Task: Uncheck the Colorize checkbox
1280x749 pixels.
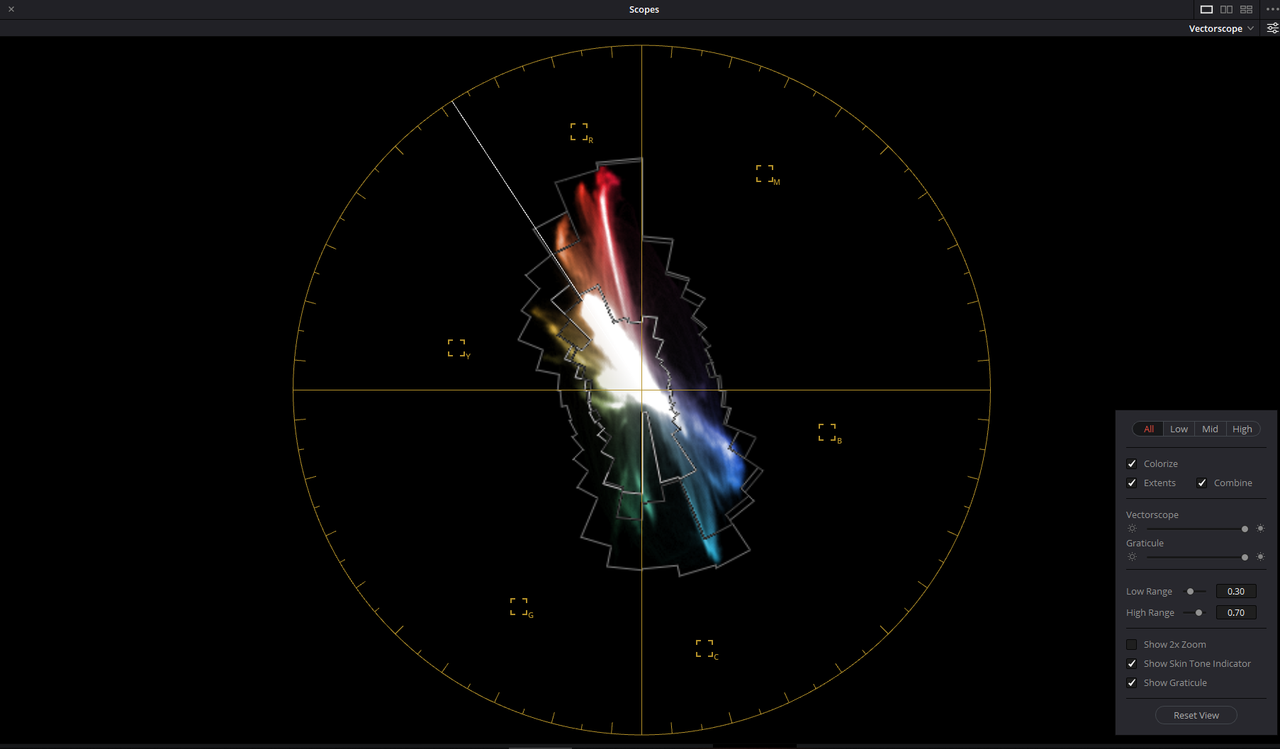Action: 1132,464
